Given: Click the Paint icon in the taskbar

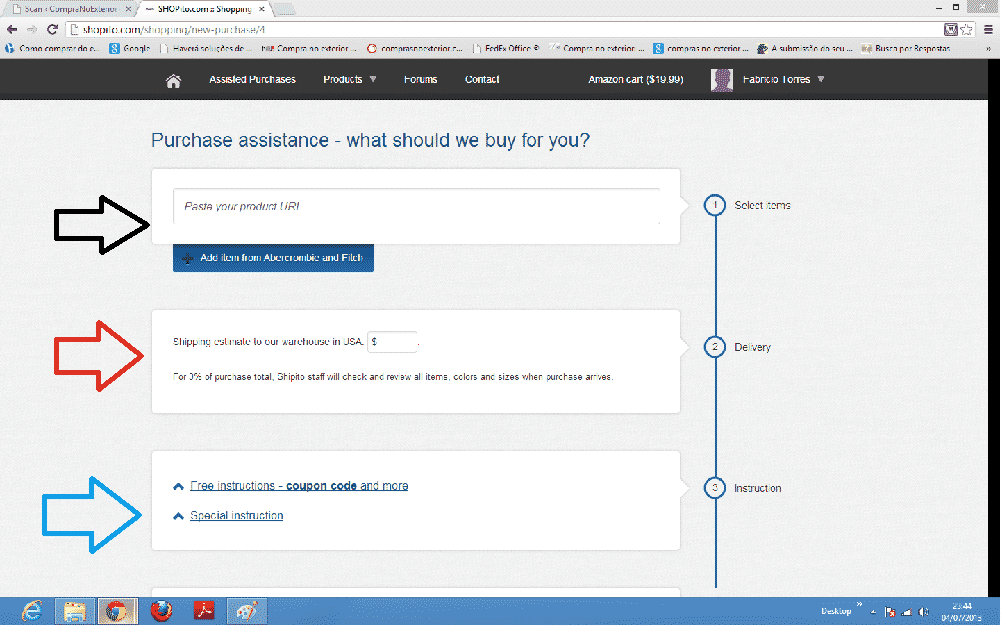Looking at the screenshot, I should [245, 610].
